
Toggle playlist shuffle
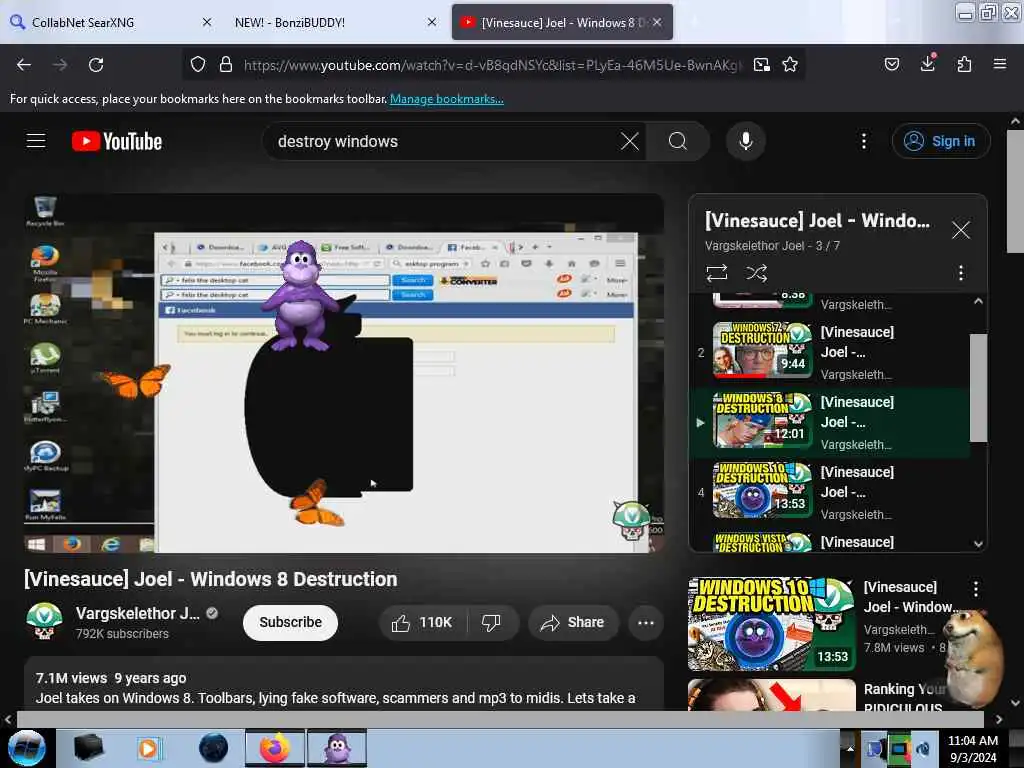coord(757,273)
